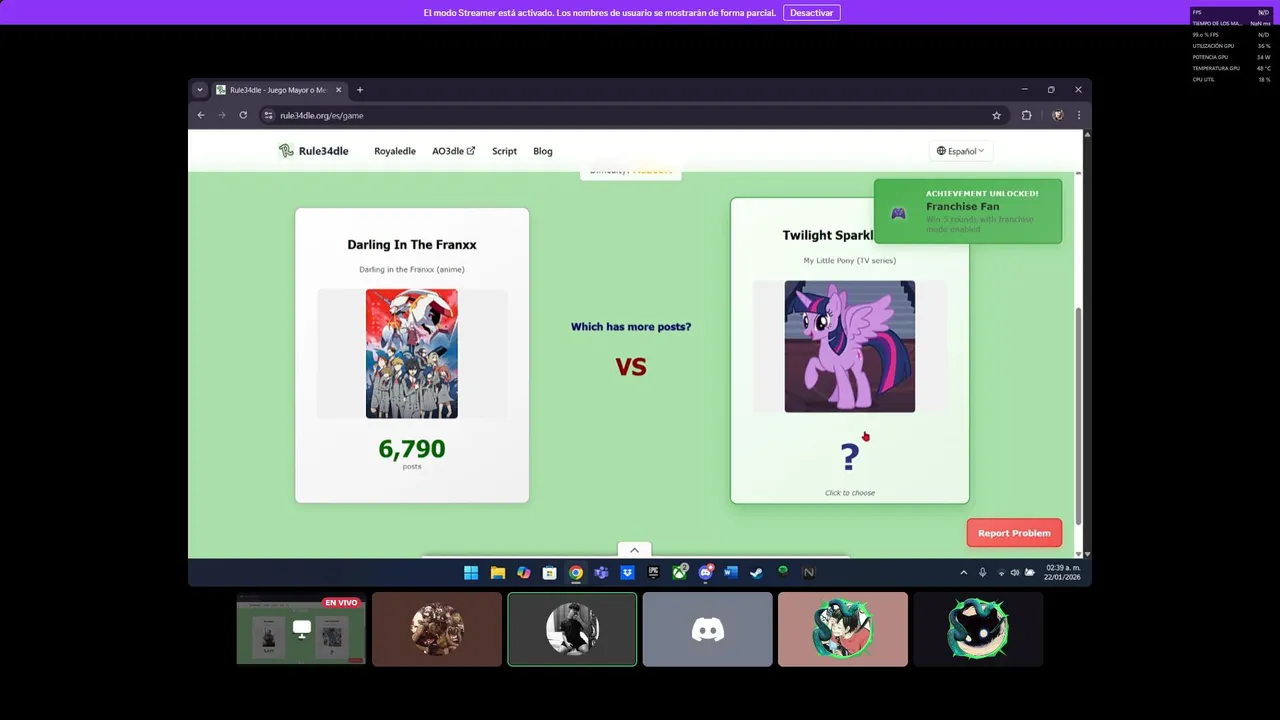Click the 6,790 posts count
Viewport: 1280px width, 720px height.
412,449
